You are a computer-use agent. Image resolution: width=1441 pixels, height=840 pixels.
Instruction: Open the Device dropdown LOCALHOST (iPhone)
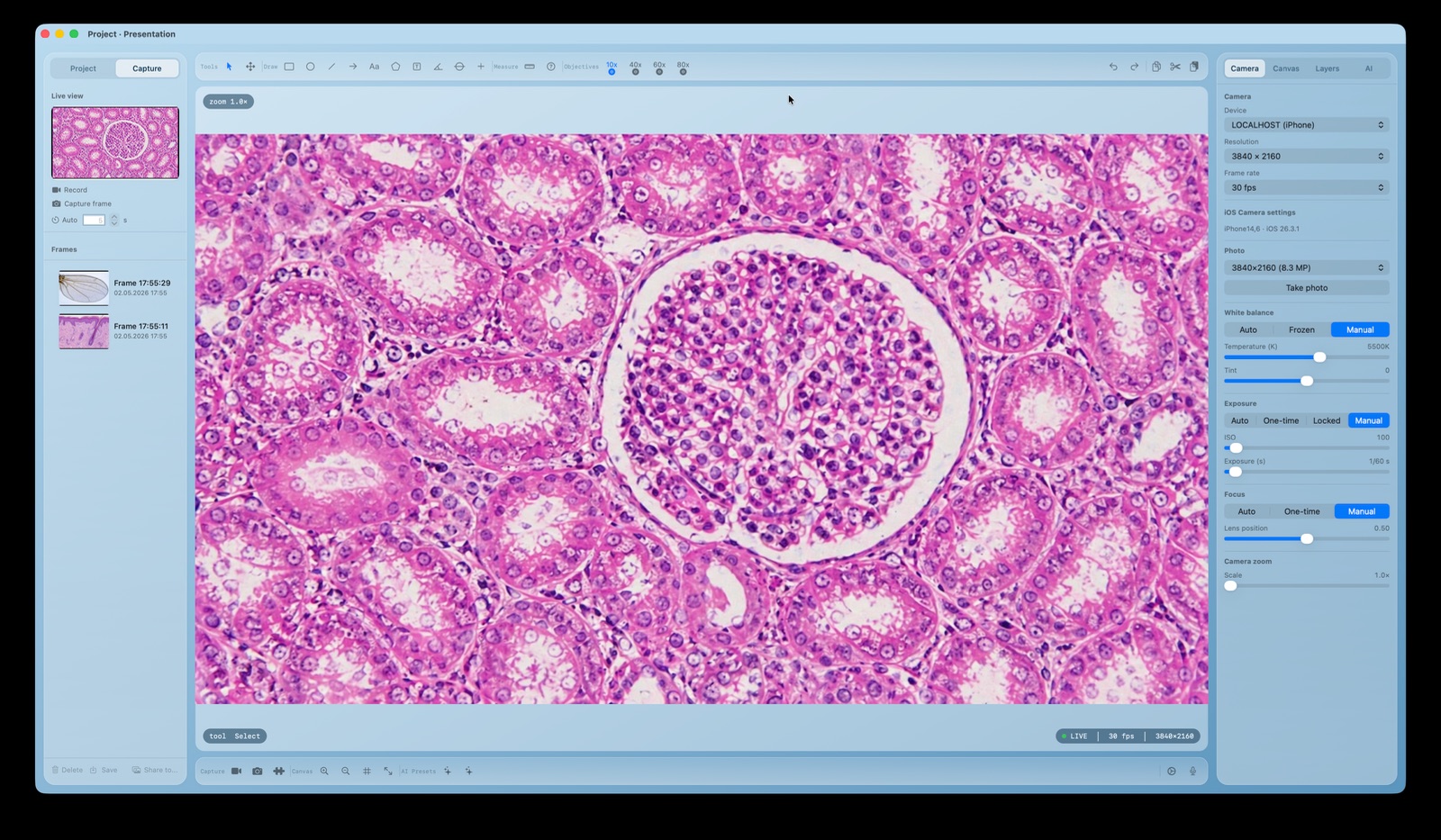point(1307,125)
